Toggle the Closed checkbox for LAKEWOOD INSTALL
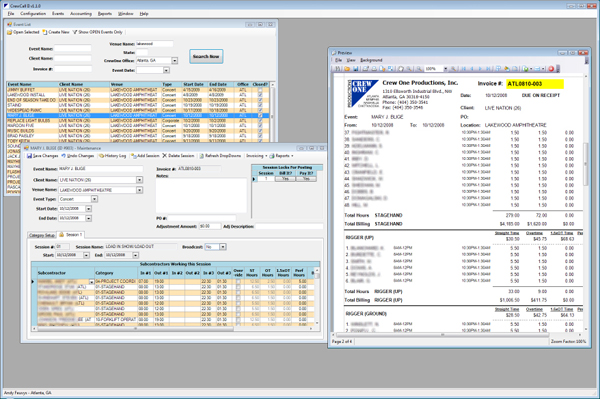600x399 pixels. click(x=260, y=95)
